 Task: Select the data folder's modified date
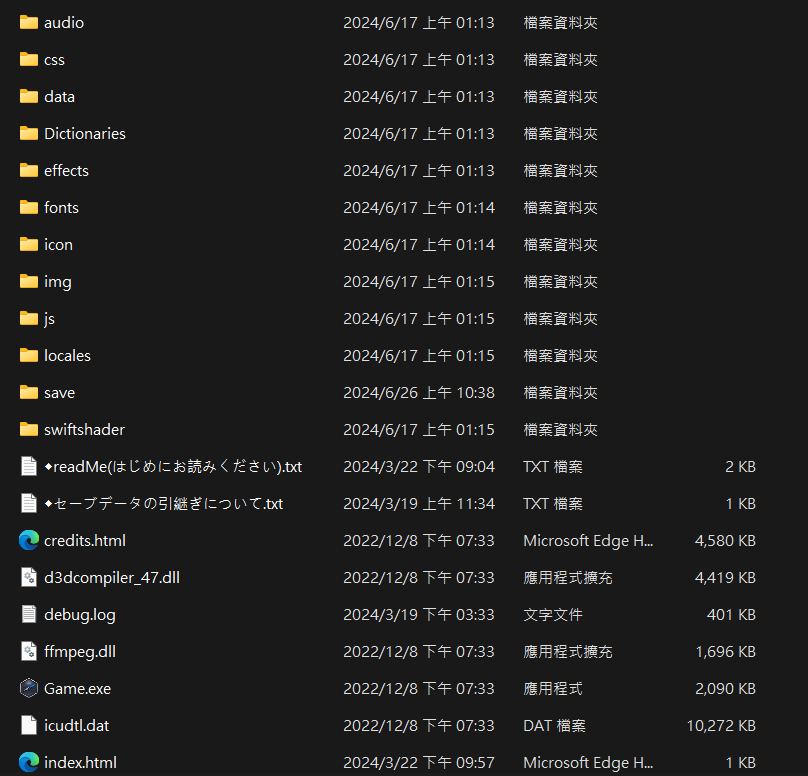click(x=418, y=96)
